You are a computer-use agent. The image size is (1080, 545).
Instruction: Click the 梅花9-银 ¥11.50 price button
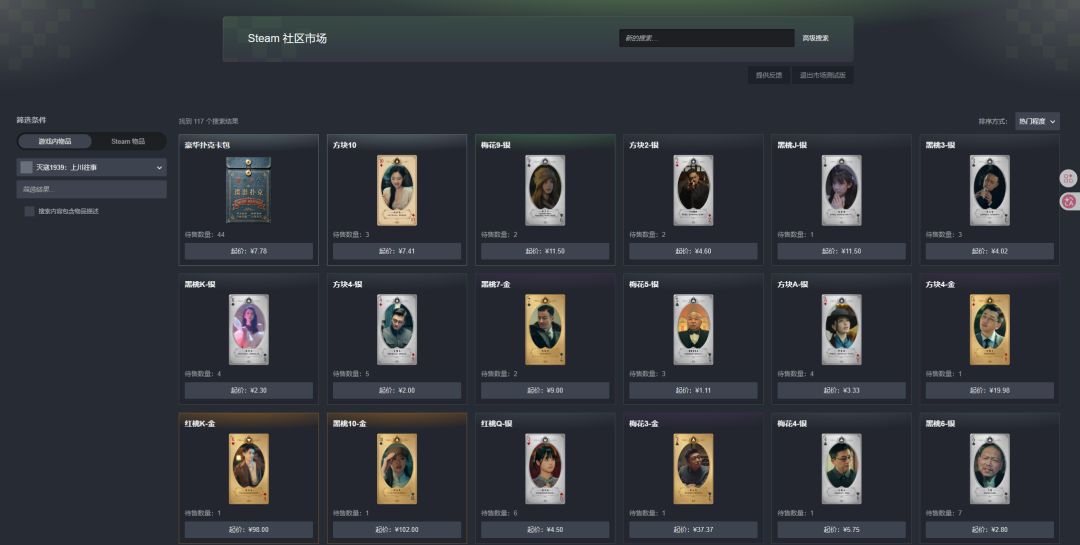545,251
